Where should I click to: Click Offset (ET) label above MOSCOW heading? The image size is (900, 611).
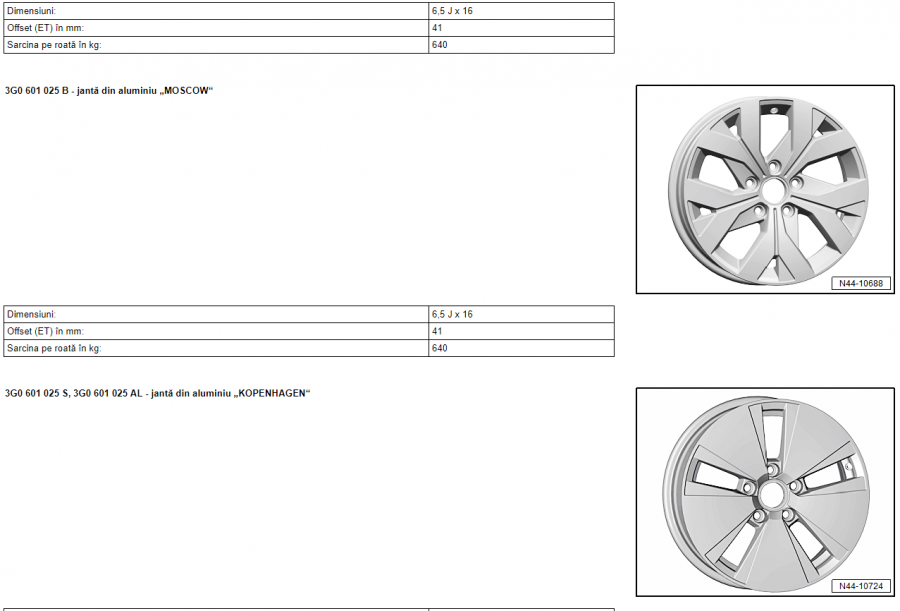click(46, 28)
